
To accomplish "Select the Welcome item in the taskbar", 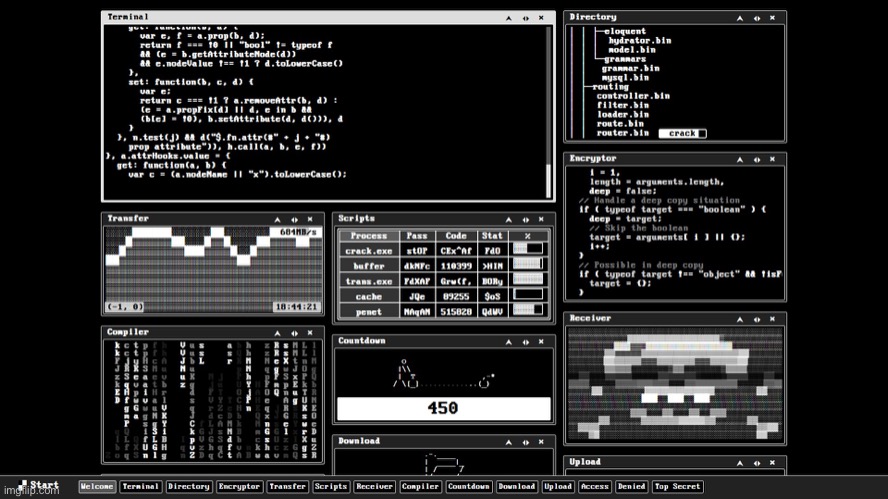I will [97, 487].
